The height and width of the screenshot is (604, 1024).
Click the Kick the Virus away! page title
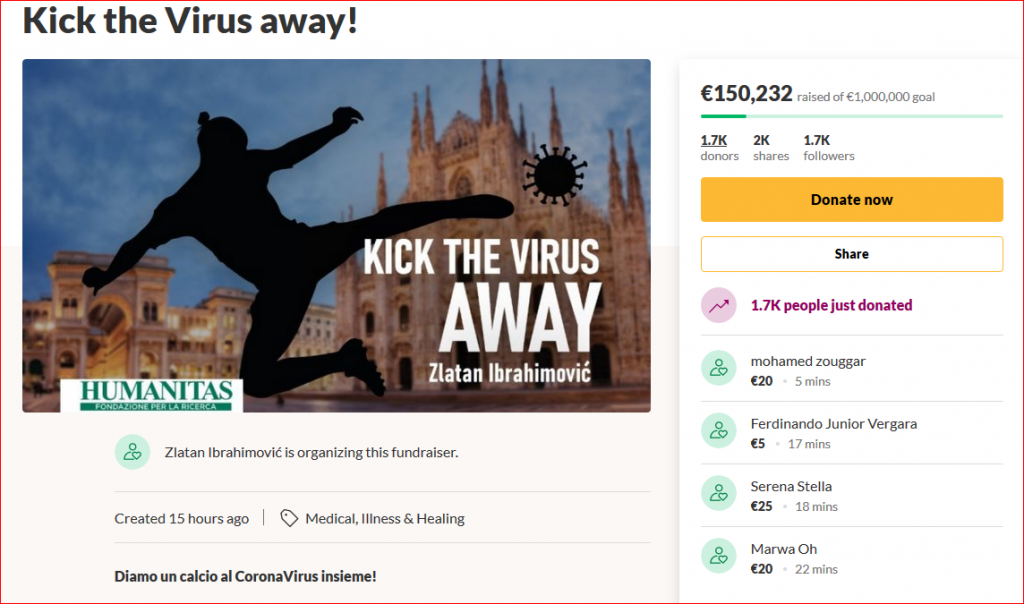pyautogui.click(x=190, y=20)
